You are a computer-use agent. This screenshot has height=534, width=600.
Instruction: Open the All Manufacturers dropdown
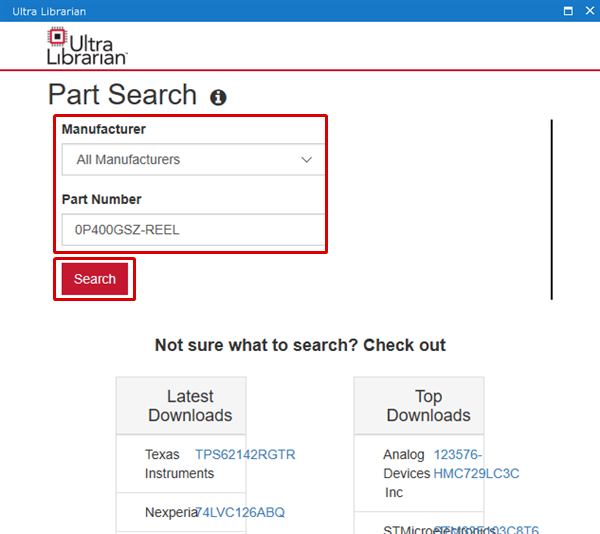coord(194,160)
